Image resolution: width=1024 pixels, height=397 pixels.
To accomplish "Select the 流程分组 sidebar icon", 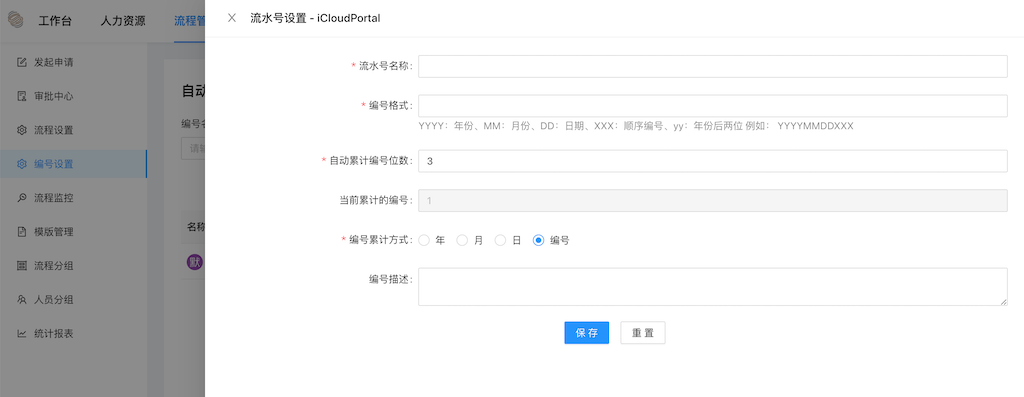I will pos(22,266).
